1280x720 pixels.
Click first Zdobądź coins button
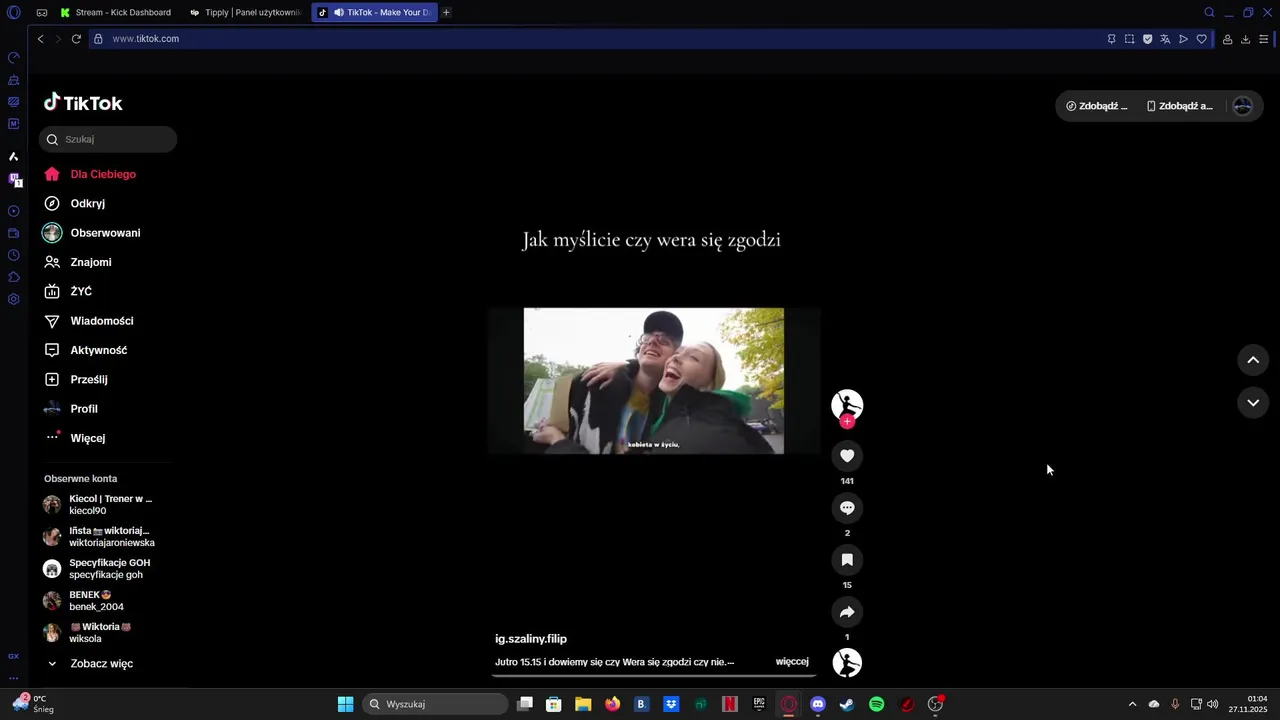1097,106
